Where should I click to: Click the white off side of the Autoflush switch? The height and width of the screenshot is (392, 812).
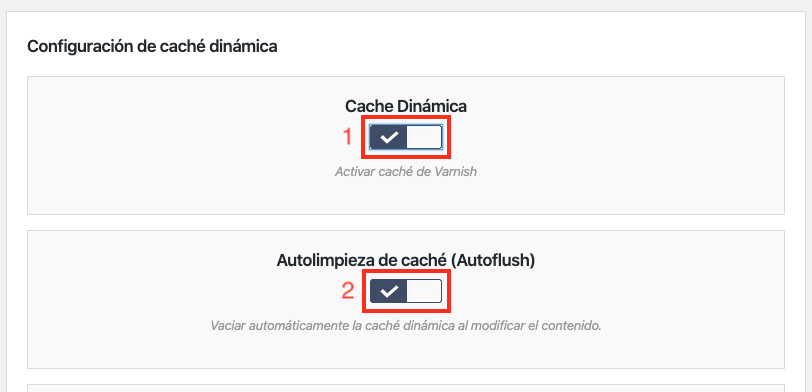coord(424,292)
